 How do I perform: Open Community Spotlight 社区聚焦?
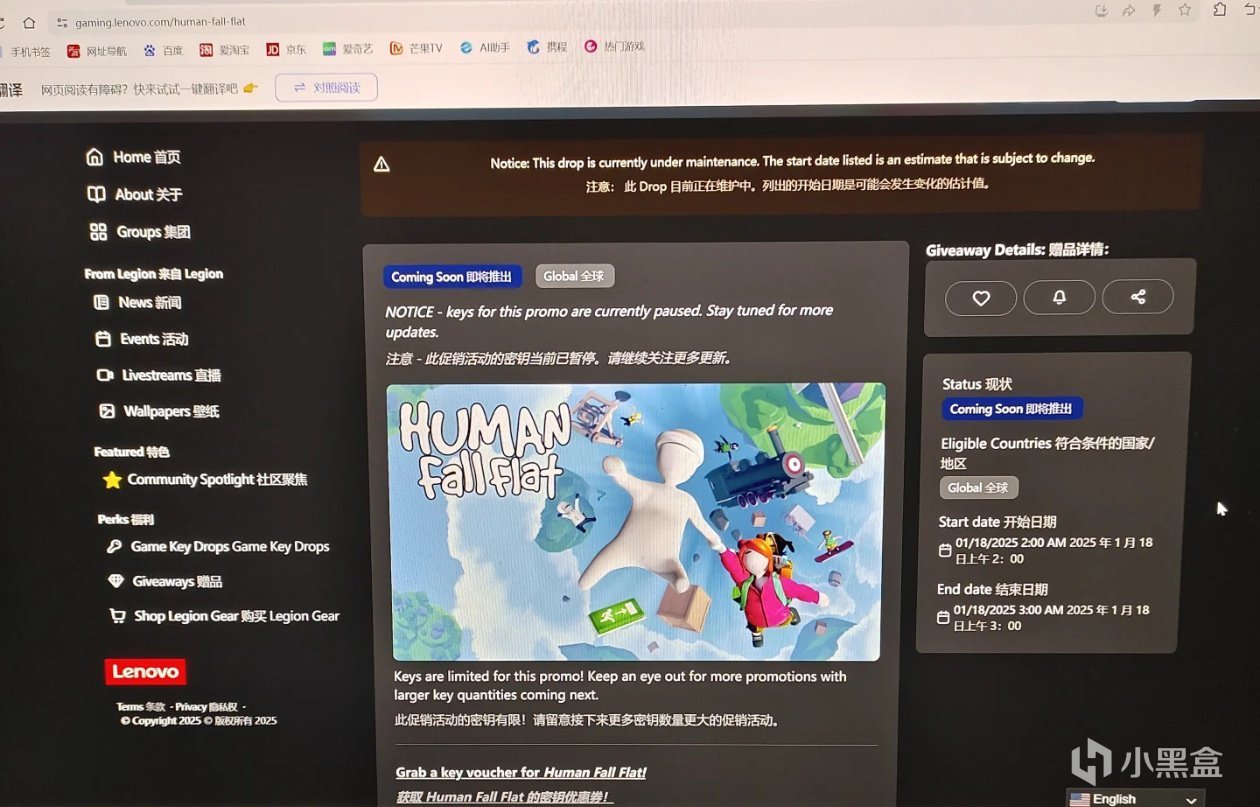[x=205, y=480]
